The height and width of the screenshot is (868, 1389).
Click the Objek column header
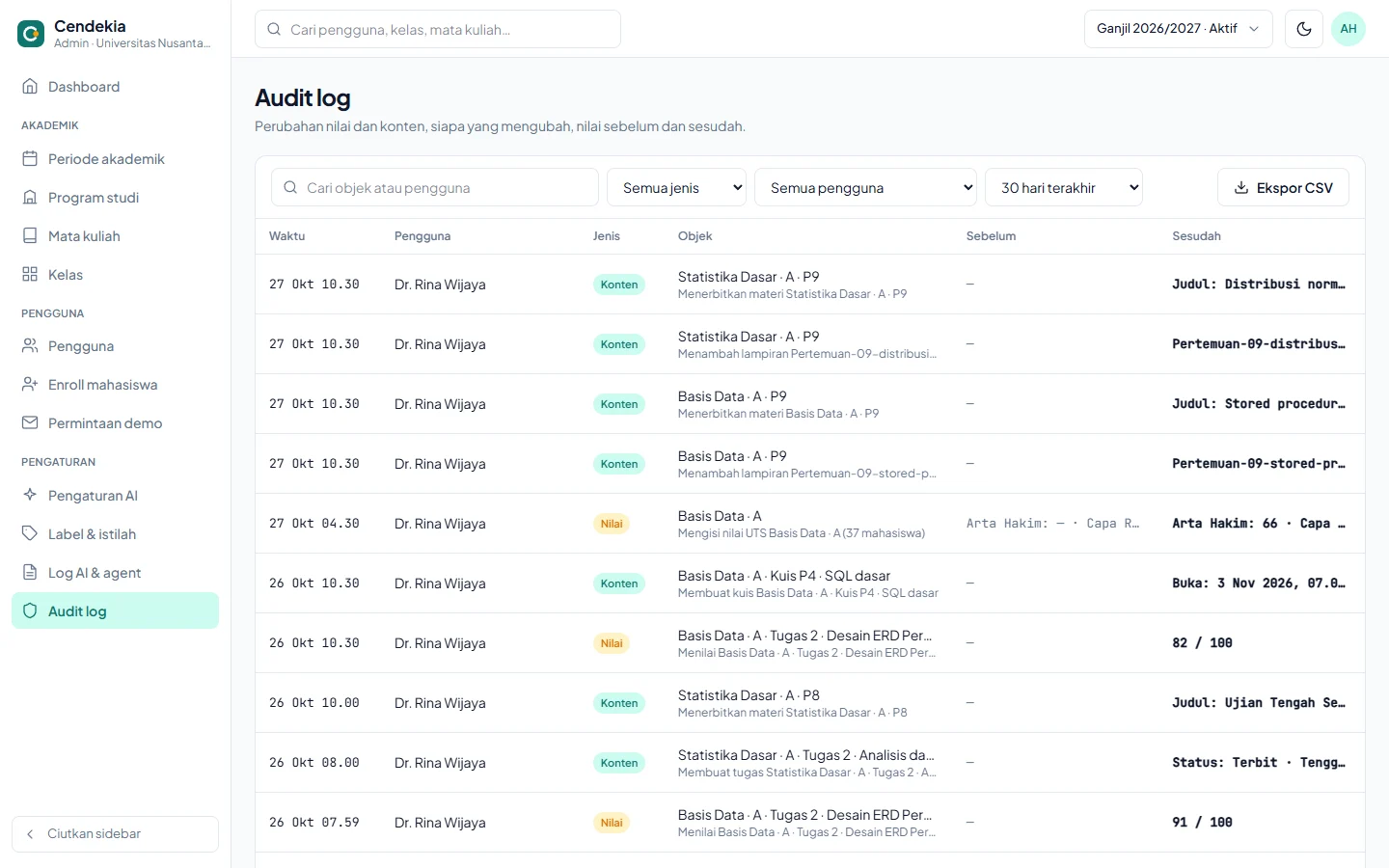694,235
